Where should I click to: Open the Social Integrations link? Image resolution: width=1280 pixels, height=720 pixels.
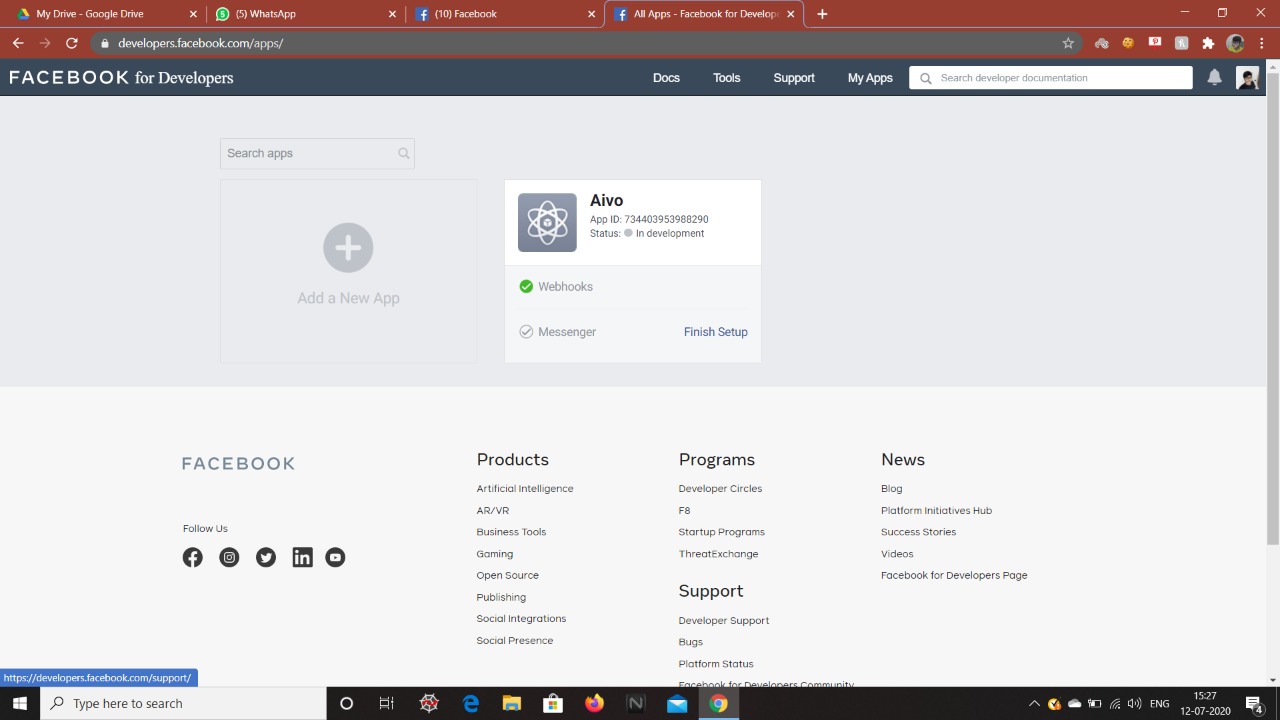click(x=521, y=619)
